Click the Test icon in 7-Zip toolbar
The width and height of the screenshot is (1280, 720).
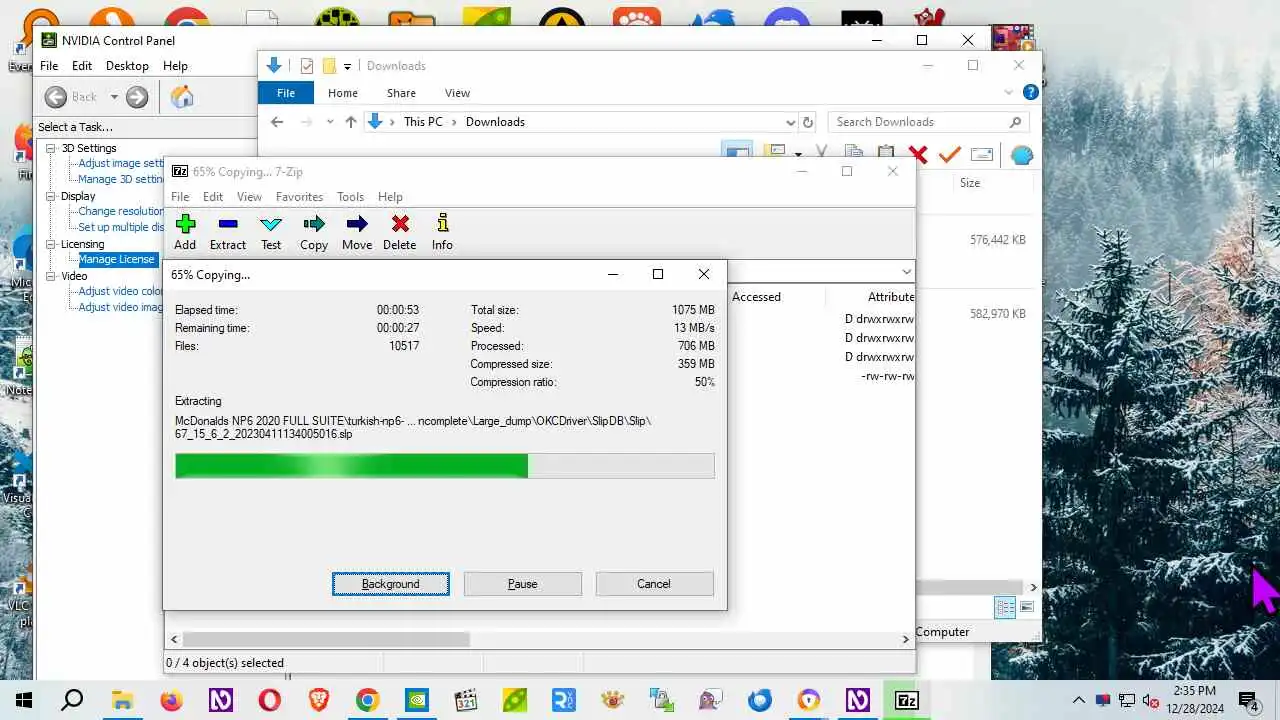pos(271,224)
